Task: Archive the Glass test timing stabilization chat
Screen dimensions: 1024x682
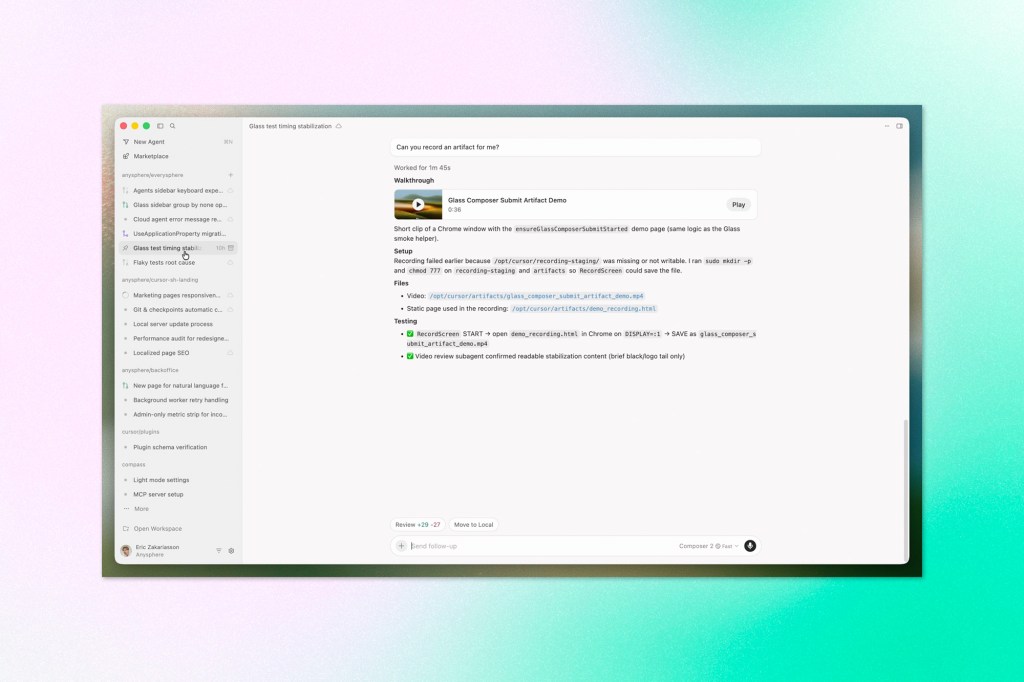Action: point(231,248)
